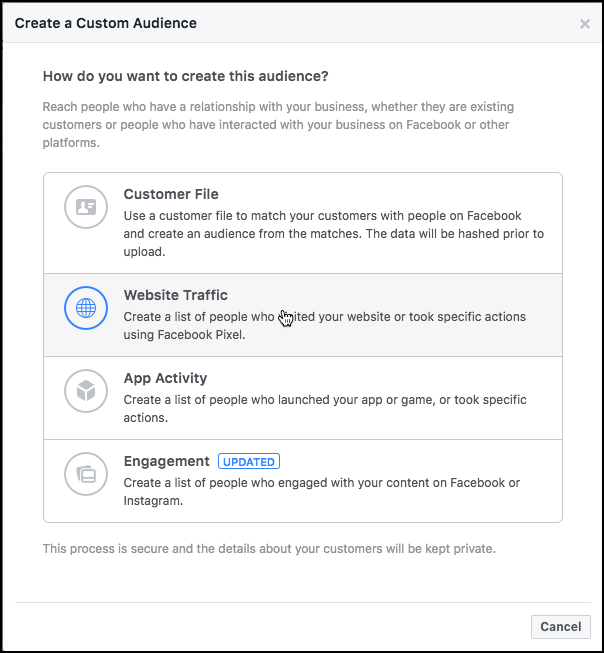604x653 pixels.
Task: Close the dialog with the X icon
Action: [x=585, y=24]
